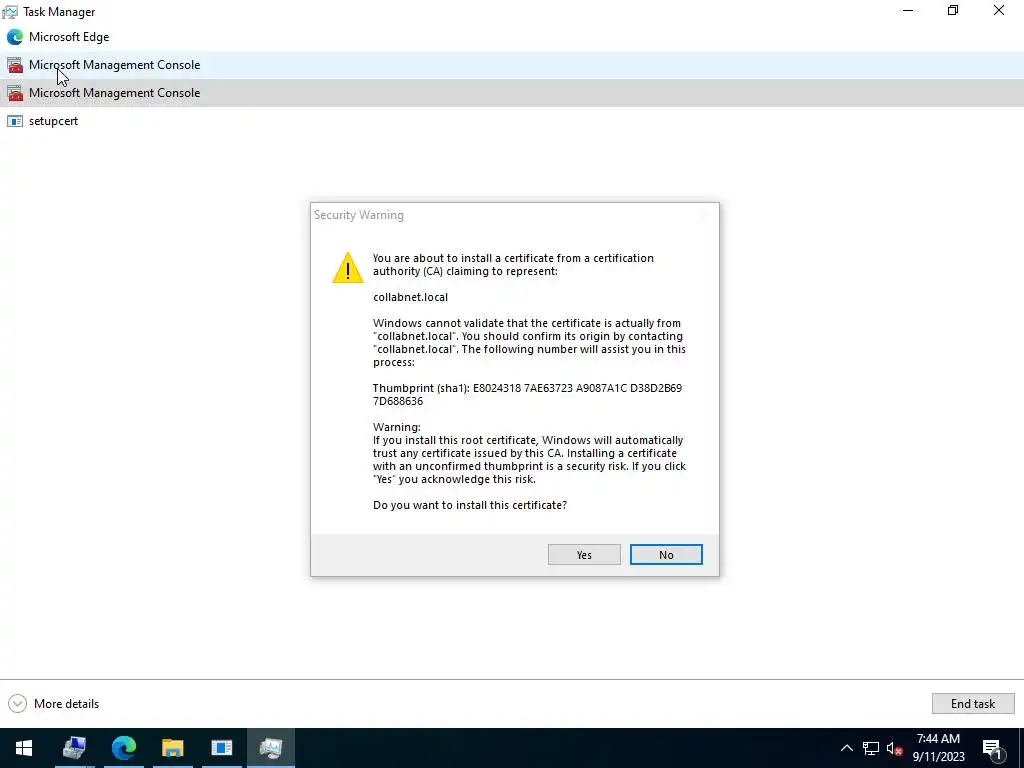Click the setupcert application icon in list
This screenshot has height=768, width=1024.
pyautogui.click(x=14, y=121)
